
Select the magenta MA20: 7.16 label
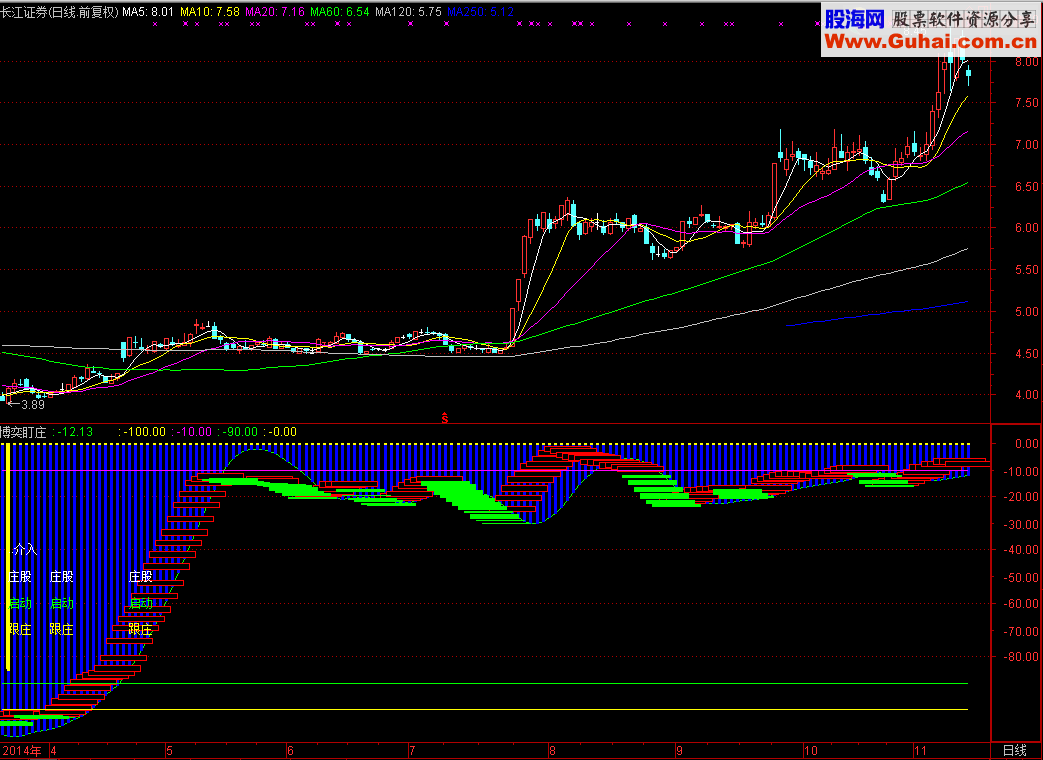click(275, 11)
